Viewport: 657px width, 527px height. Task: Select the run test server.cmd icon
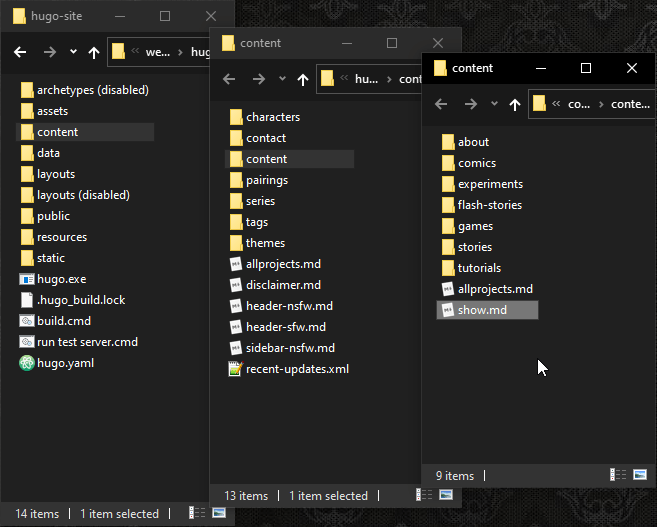[x=28, y=342]
